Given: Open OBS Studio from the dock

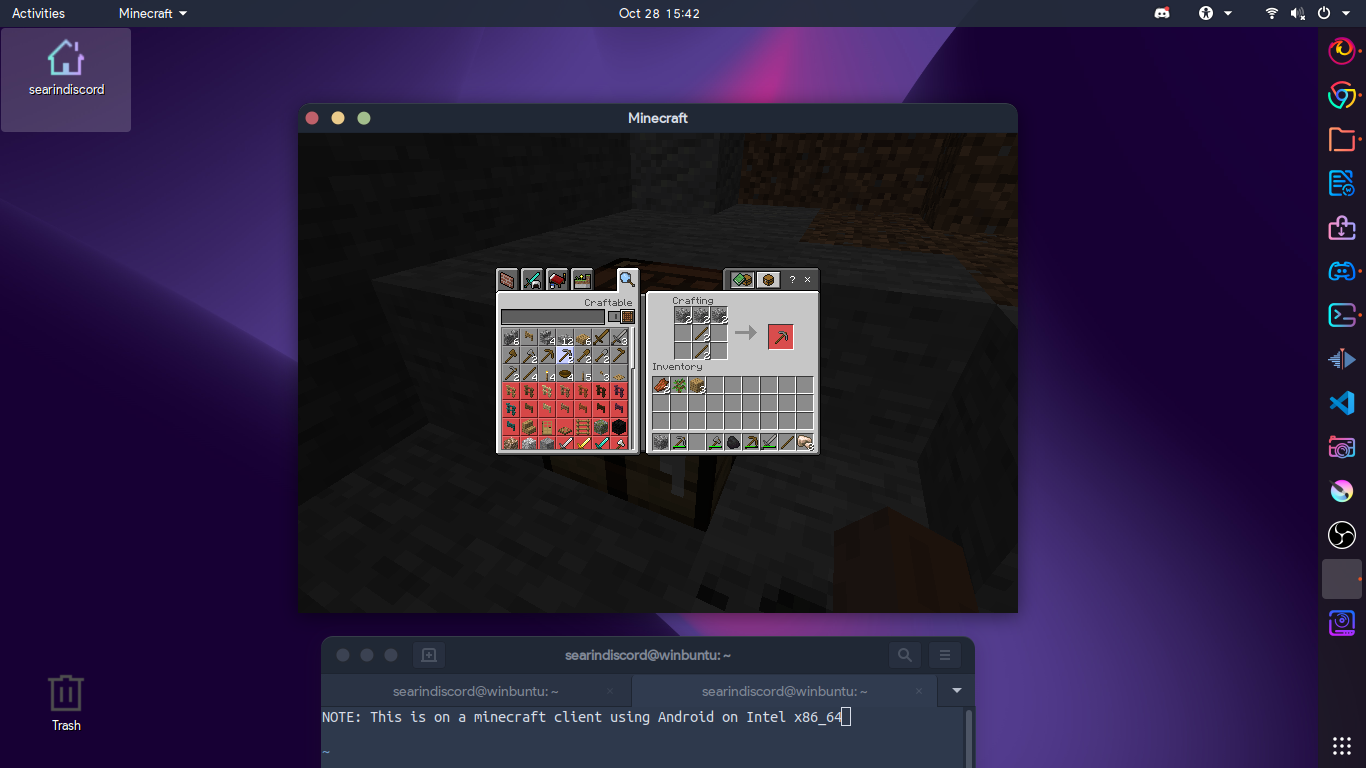Looking at the screenshot, I should coord(1342,535).
